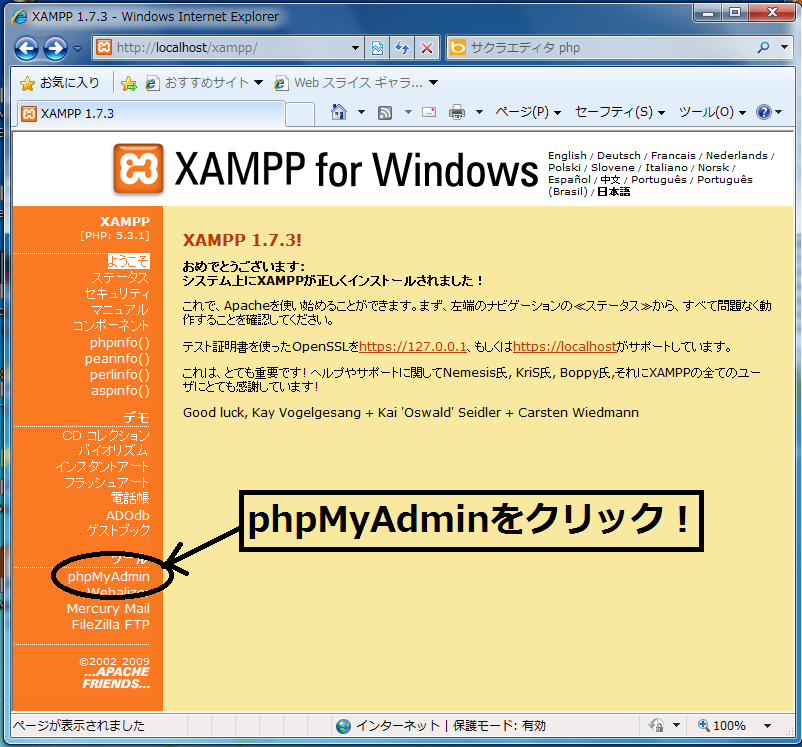The width and height of the screenshot is (802, 747).
Task: Select the phpinfo() sidebar link
Action: click(119, 343)
